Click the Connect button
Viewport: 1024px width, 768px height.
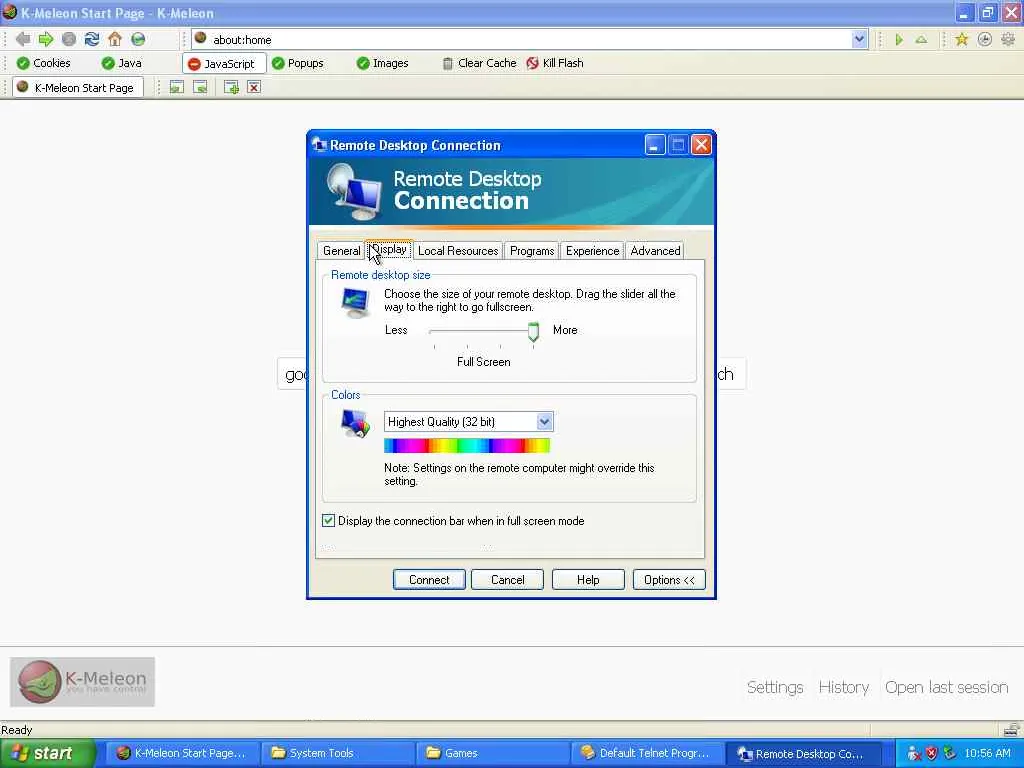click(x=429, y=579)
